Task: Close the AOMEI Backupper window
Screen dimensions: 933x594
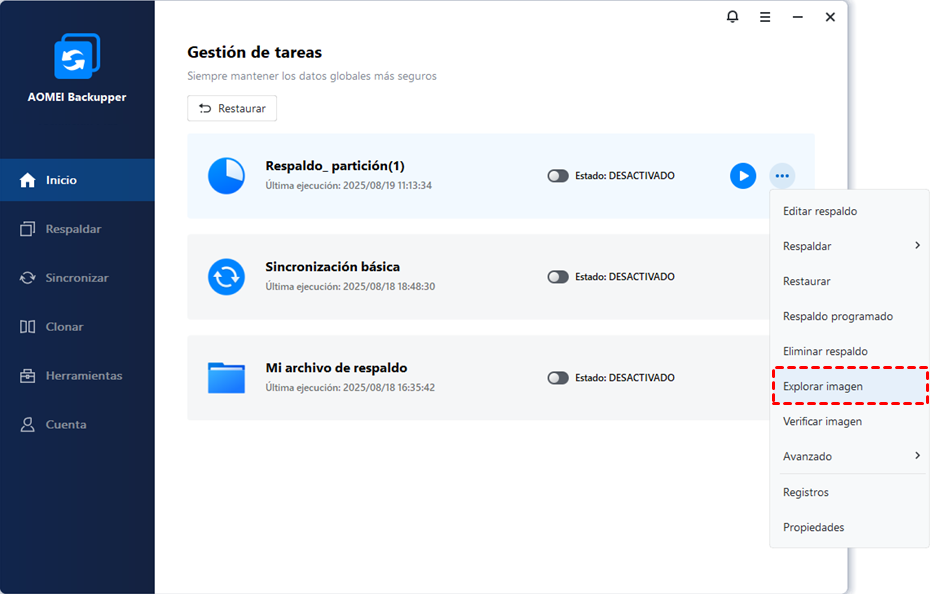Action: pyautogui.click(x=830, y=17)
